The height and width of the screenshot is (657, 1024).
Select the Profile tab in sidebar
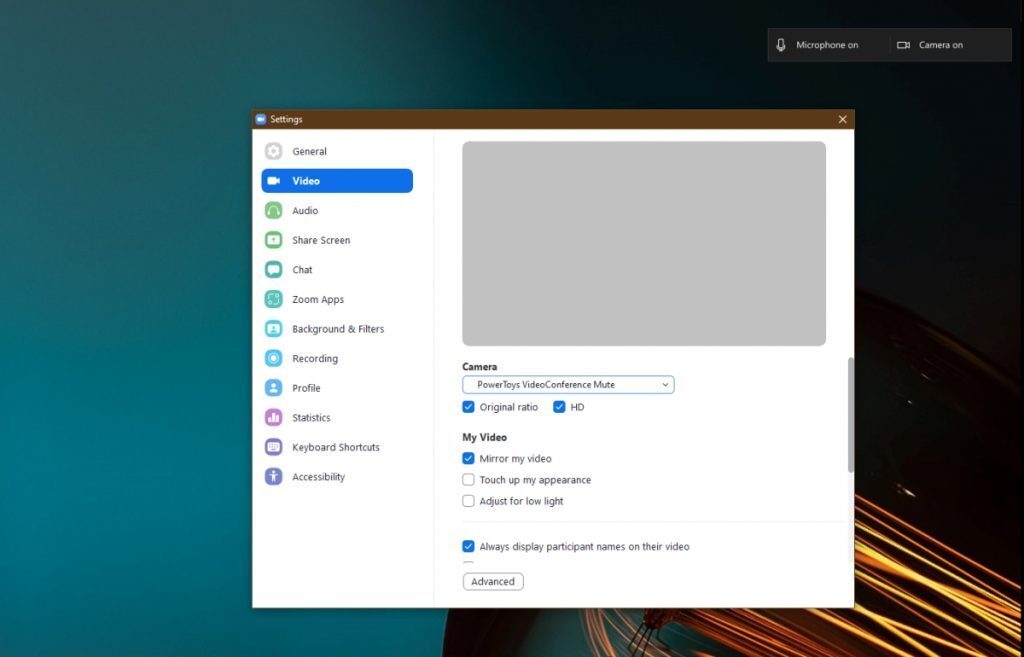tap(273, 388)
